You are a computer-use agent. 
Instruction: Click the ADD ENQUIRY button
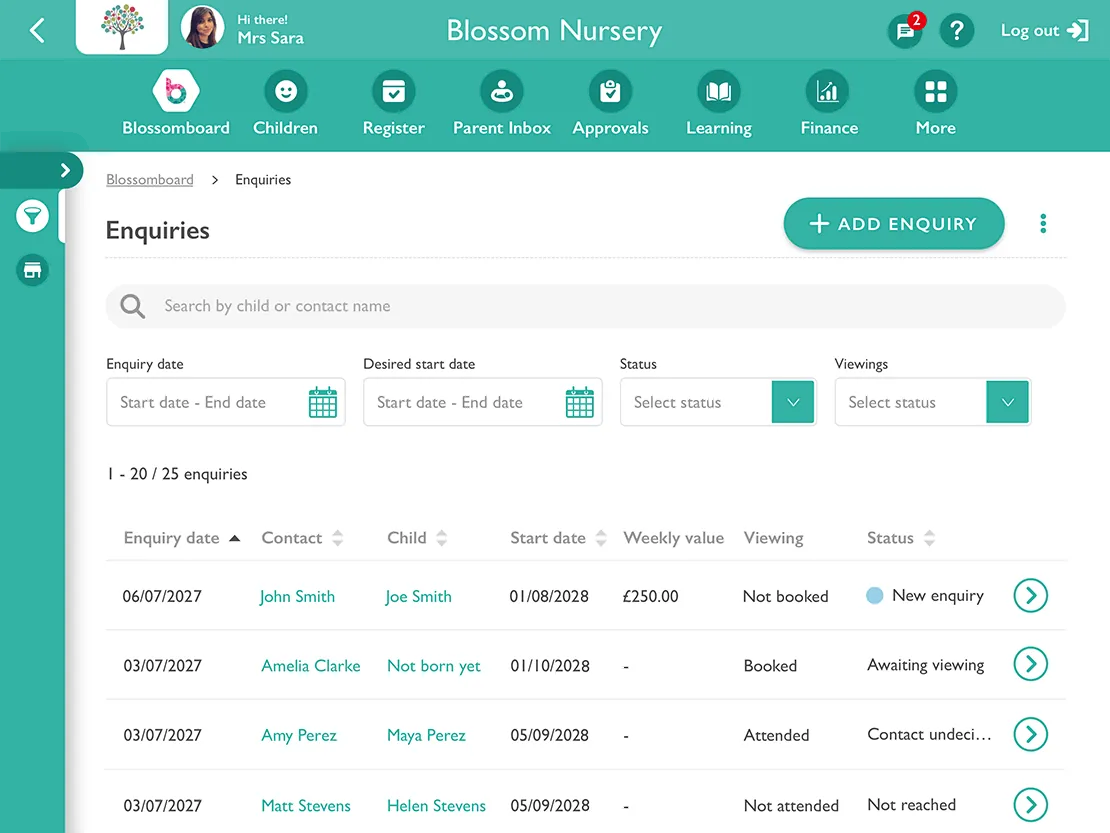tap(893, 223)
